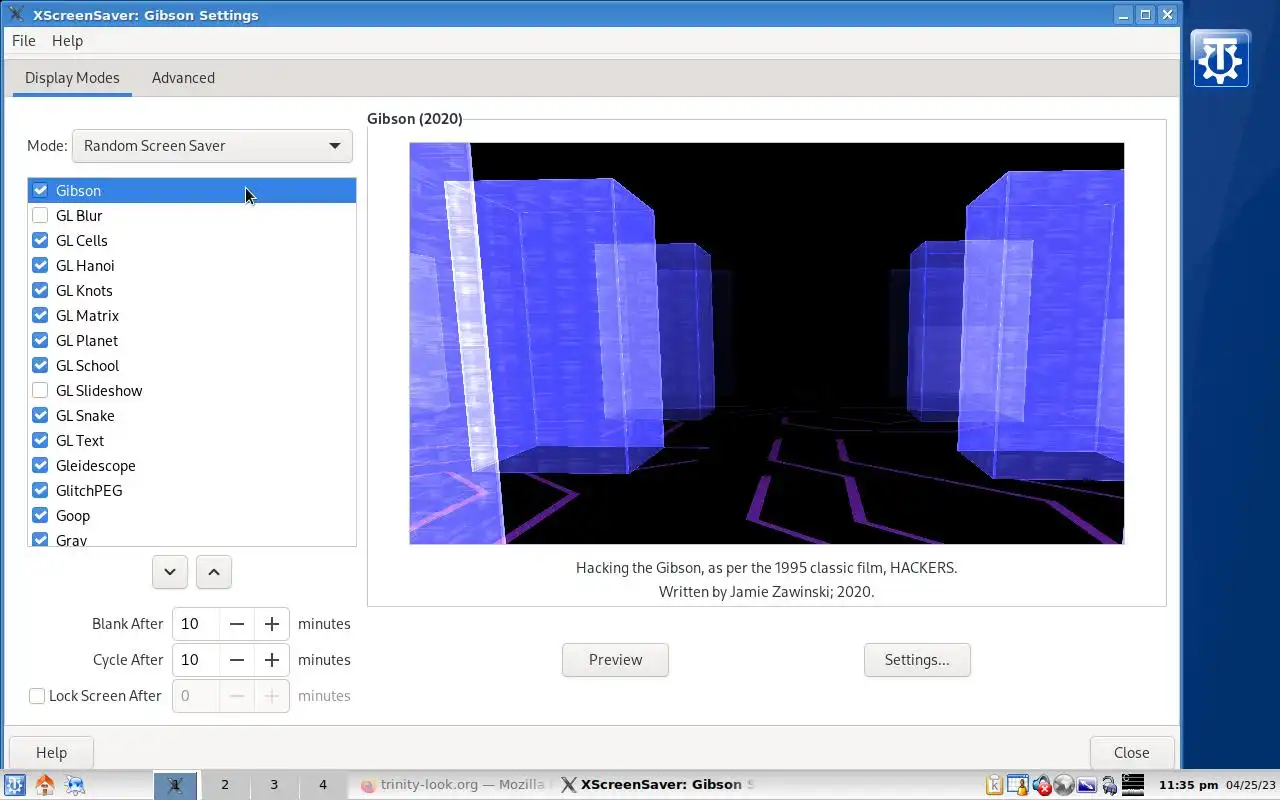Screen dimensions: 1280x800
Task: Disable the GL Matrix checkbox
Action: [x=40, y=315]
